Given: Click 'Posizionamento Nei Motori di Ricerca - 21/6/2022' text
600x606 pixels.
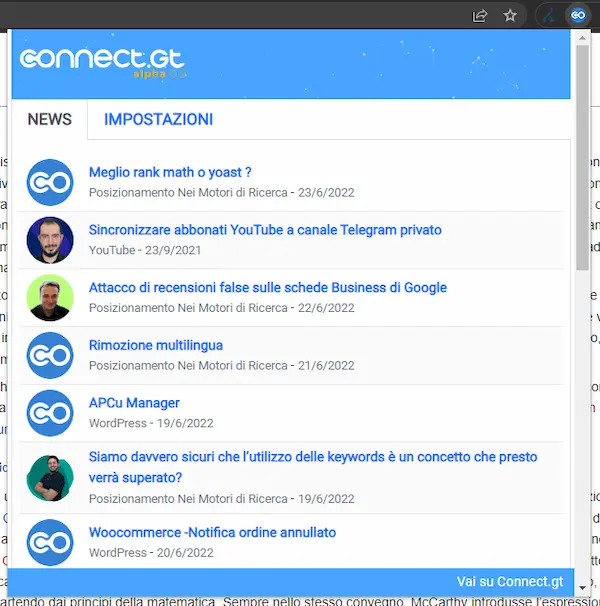Looking at the screenshot, I should (x=222, y=365).
